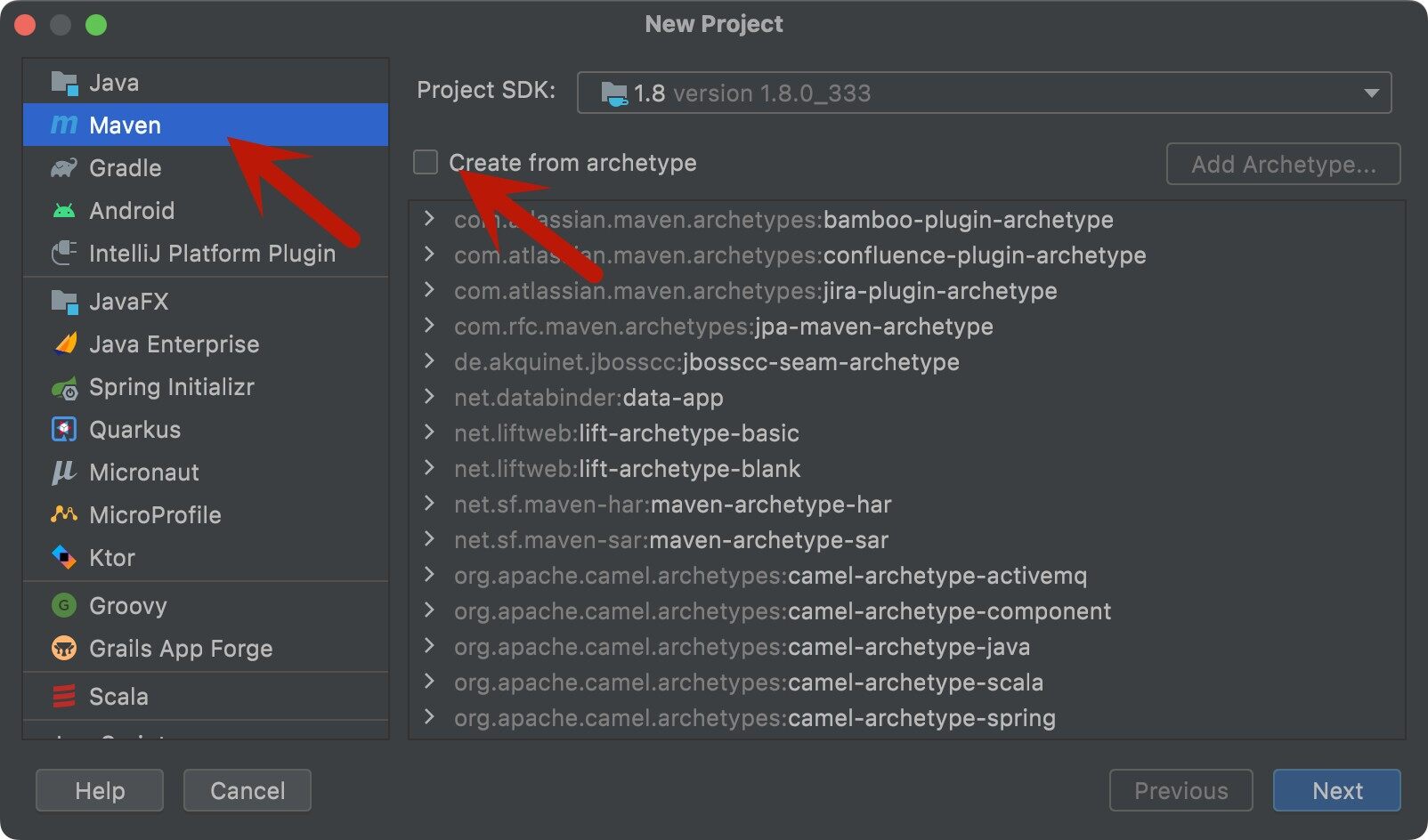
Task: Click the Spring Initializr icon
Action: [64, 388]
